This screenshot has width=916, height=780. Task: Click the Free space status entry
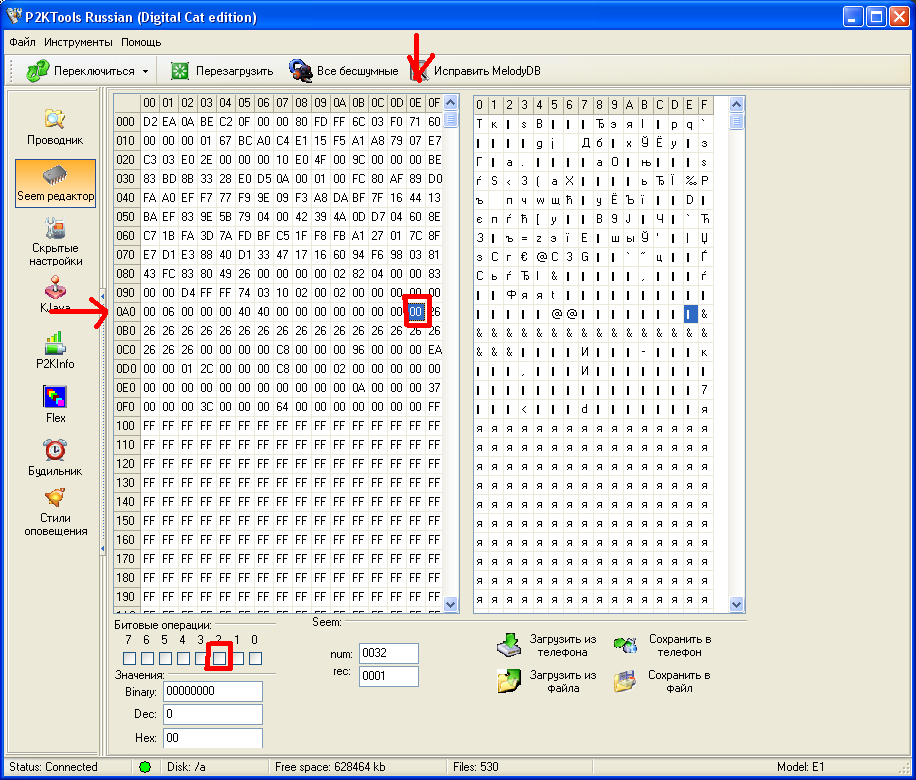click(330, 767)
